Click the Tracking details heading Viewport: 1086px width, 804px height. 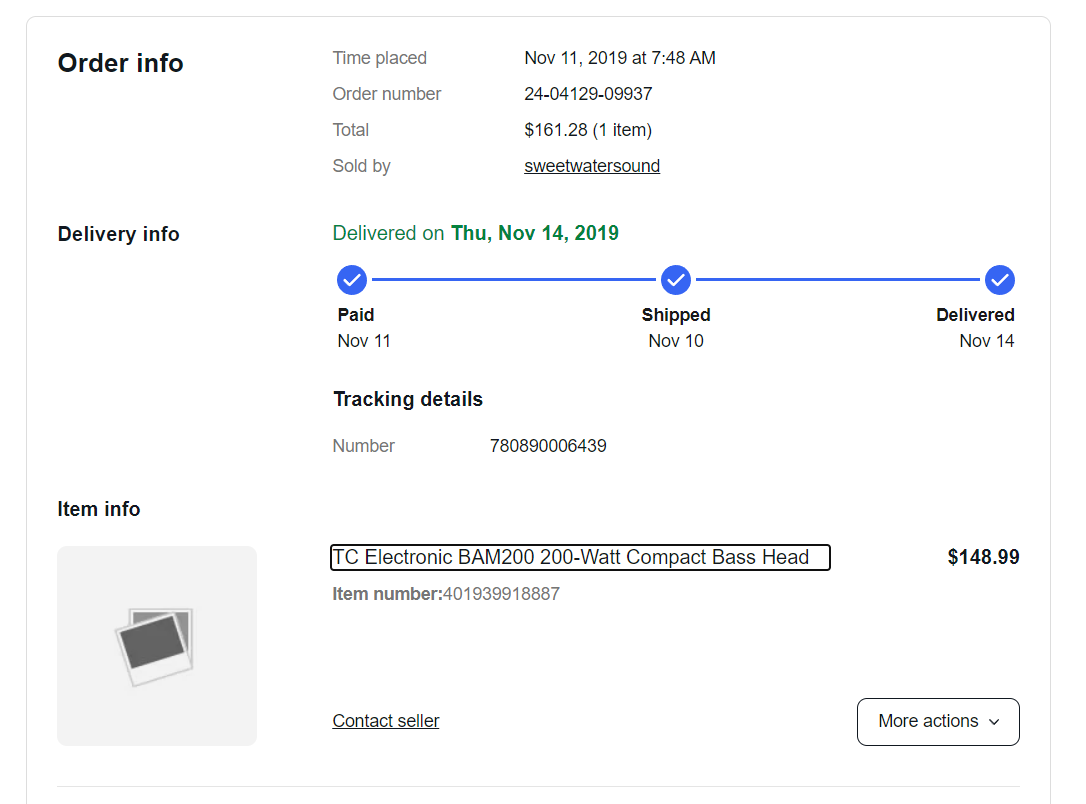point(408,400)
